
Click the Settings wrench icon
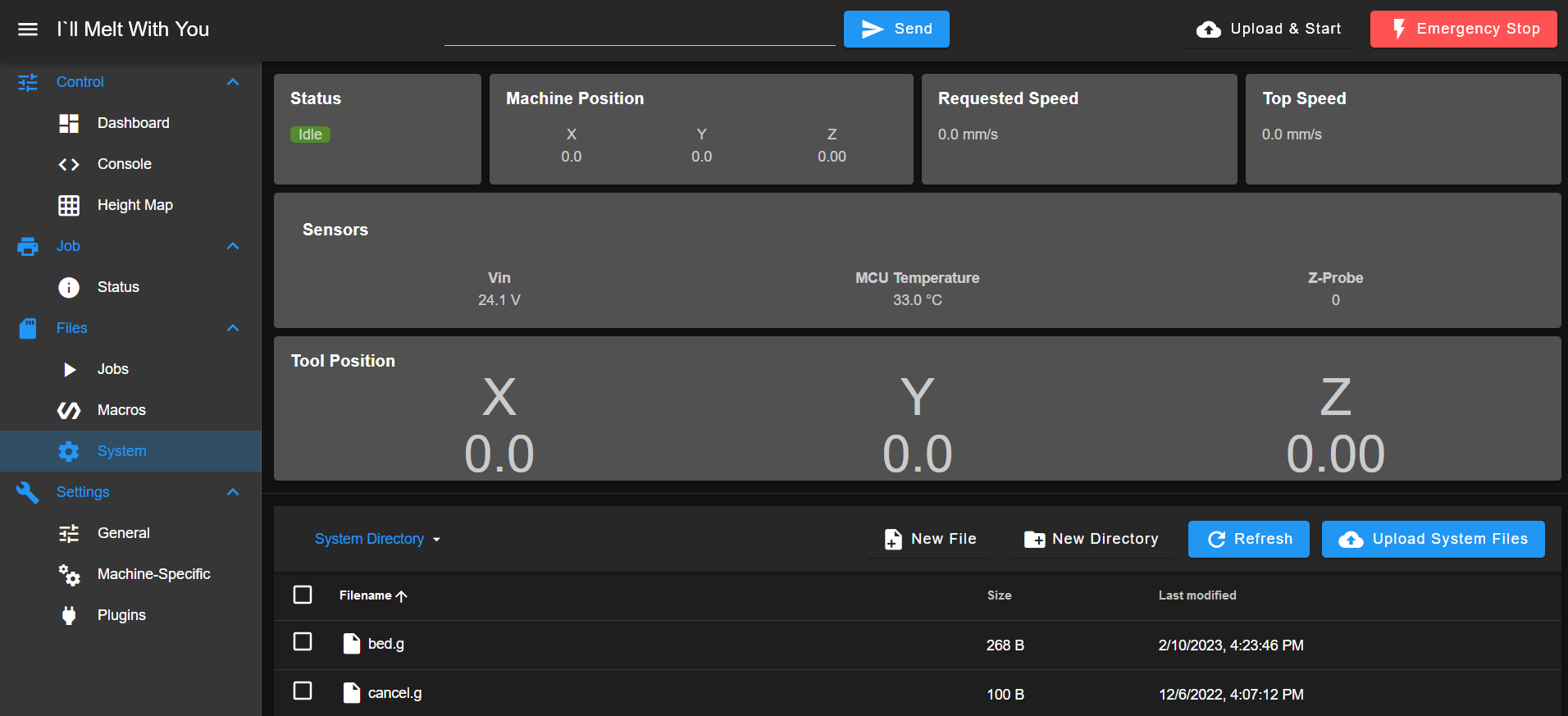click(28, 492)
